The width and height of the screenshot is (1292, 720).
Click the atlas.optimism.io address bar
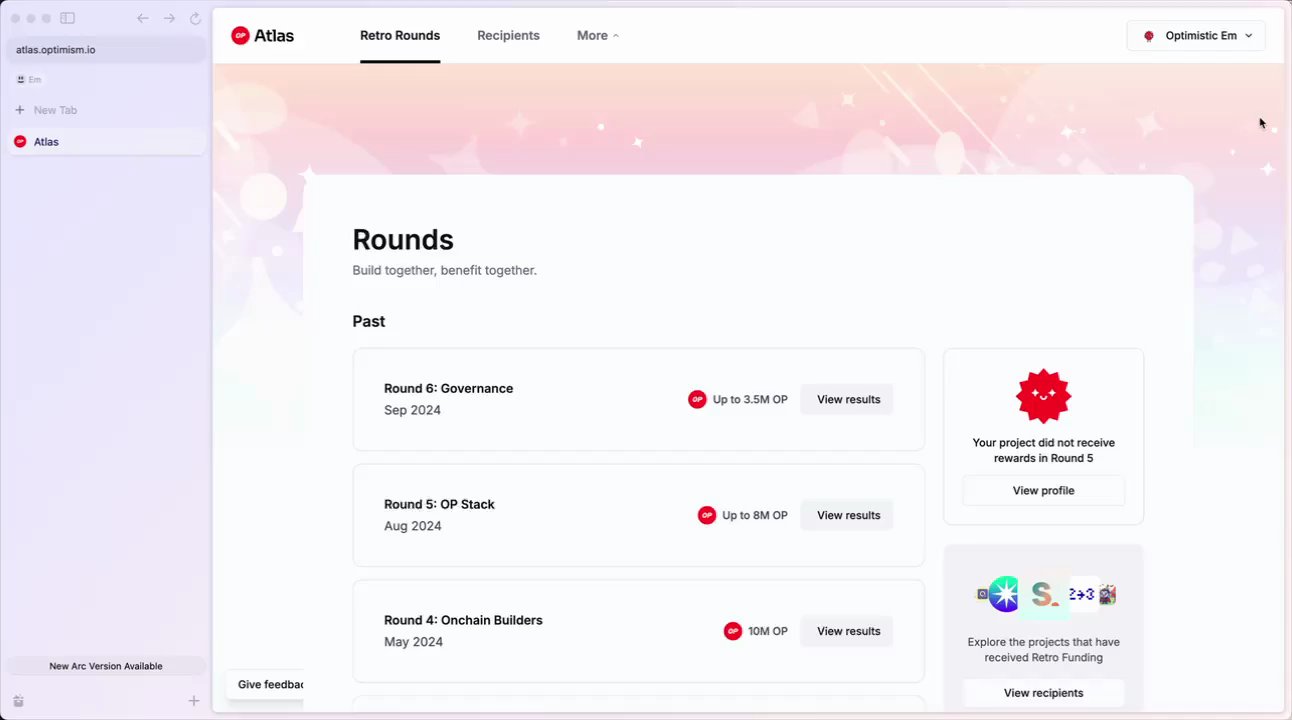[x=106, y=50]
